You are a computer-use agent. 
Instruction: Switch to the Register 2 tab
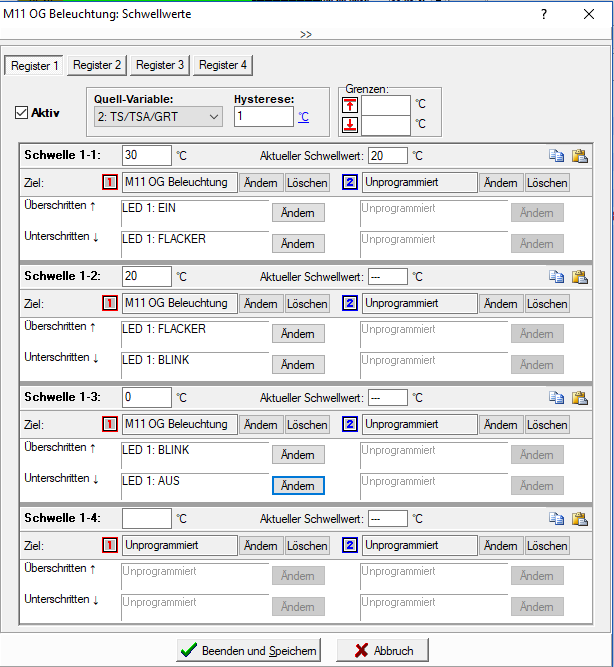97,65
